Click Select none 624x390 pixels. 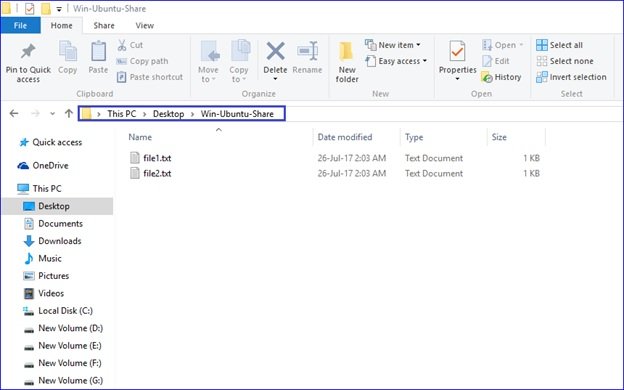(565, 61)
